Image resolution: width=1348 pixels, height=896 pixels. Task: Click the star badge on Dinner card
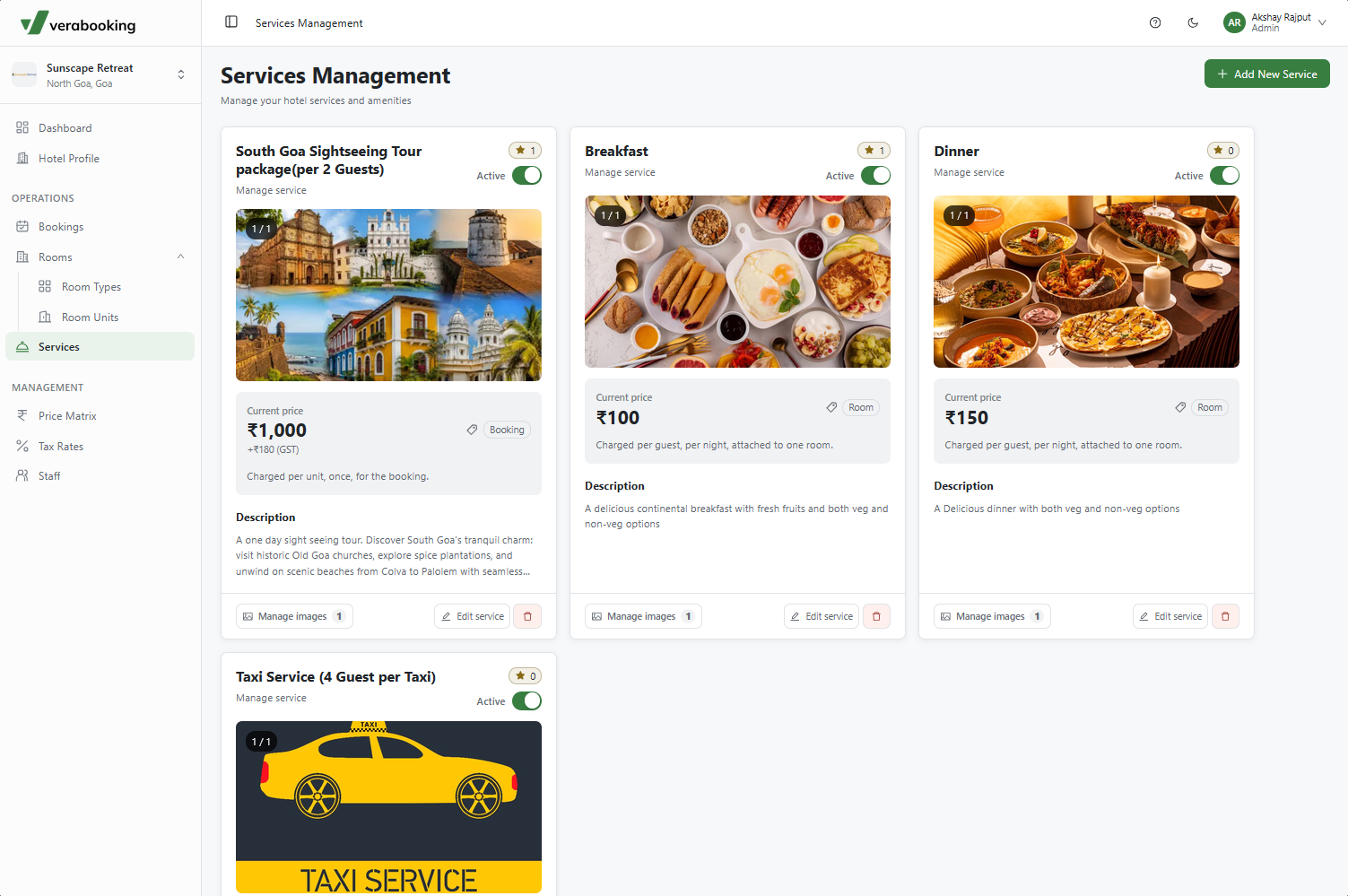click(1223, 151)
